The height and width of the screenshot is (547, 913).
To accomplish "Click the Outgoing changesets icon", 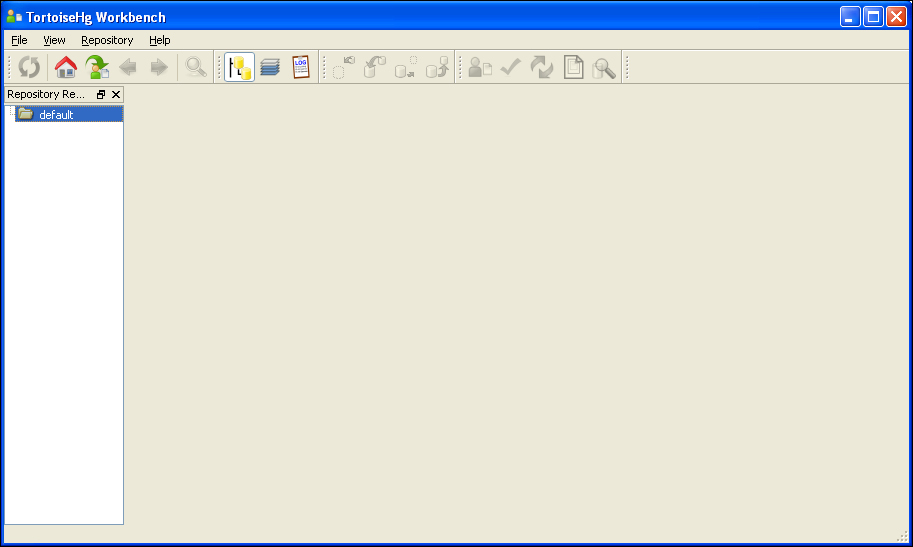I will tap(406, 67).
